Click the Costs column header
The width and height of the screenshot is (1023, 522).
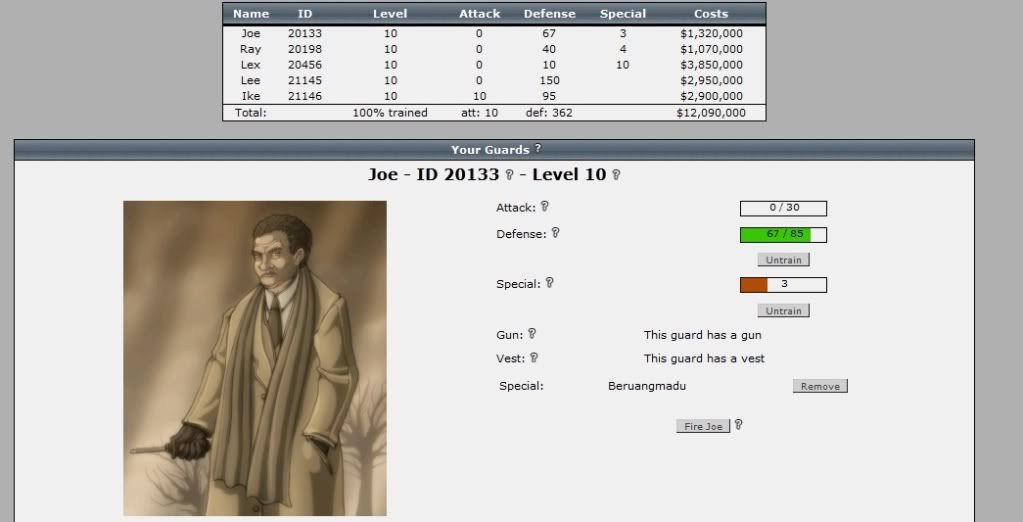point(711,14)
